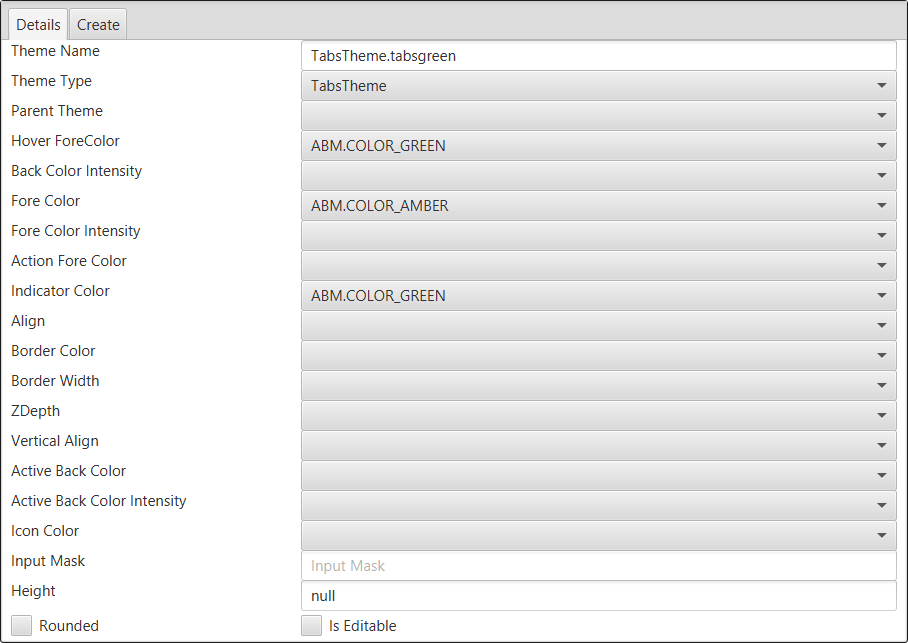Expand the Align dropdown

pos(598,326)
